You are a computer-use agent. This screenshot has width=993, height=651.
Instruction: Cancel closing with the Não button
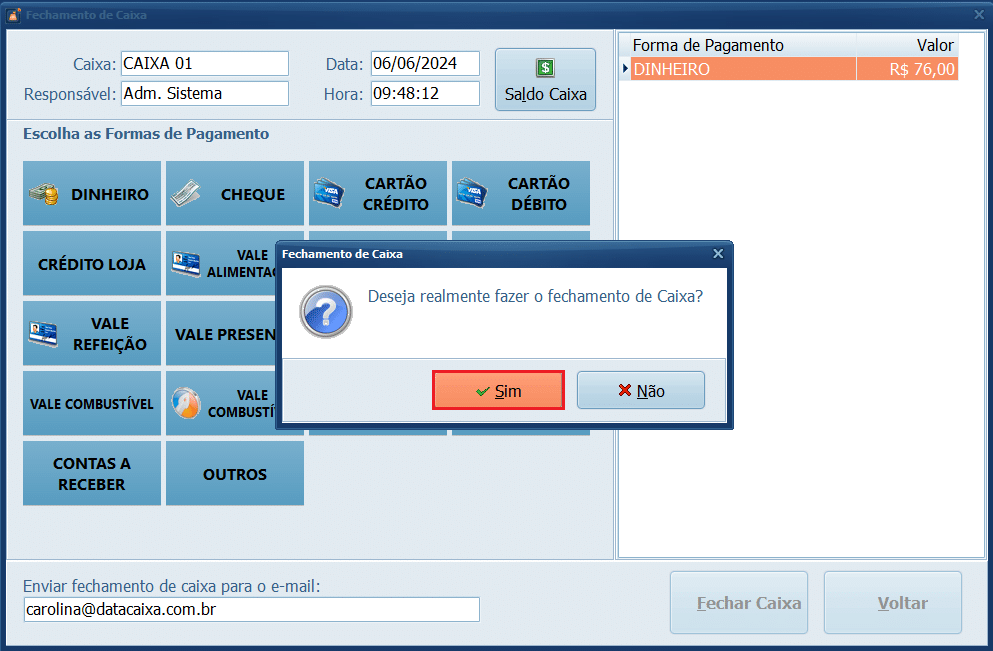coord(641,391)
